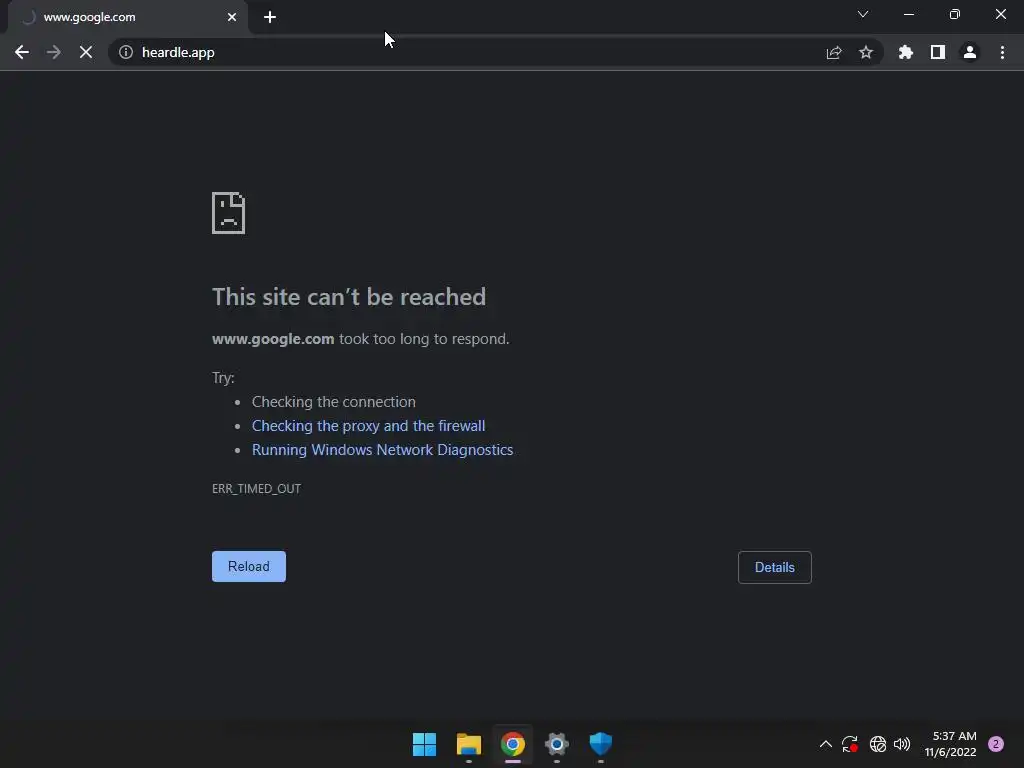Select the ERR_TIMED_OUT error code text
The image size is (1024, 768).
pyautogui.click(x=257, y=488)
